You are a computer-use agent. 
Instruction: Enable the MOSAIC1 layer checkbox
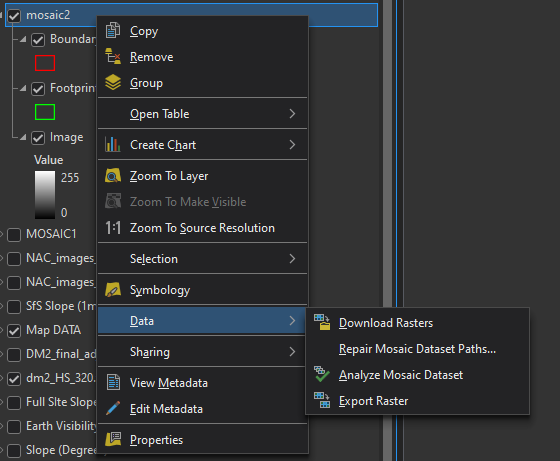(14, 235)
